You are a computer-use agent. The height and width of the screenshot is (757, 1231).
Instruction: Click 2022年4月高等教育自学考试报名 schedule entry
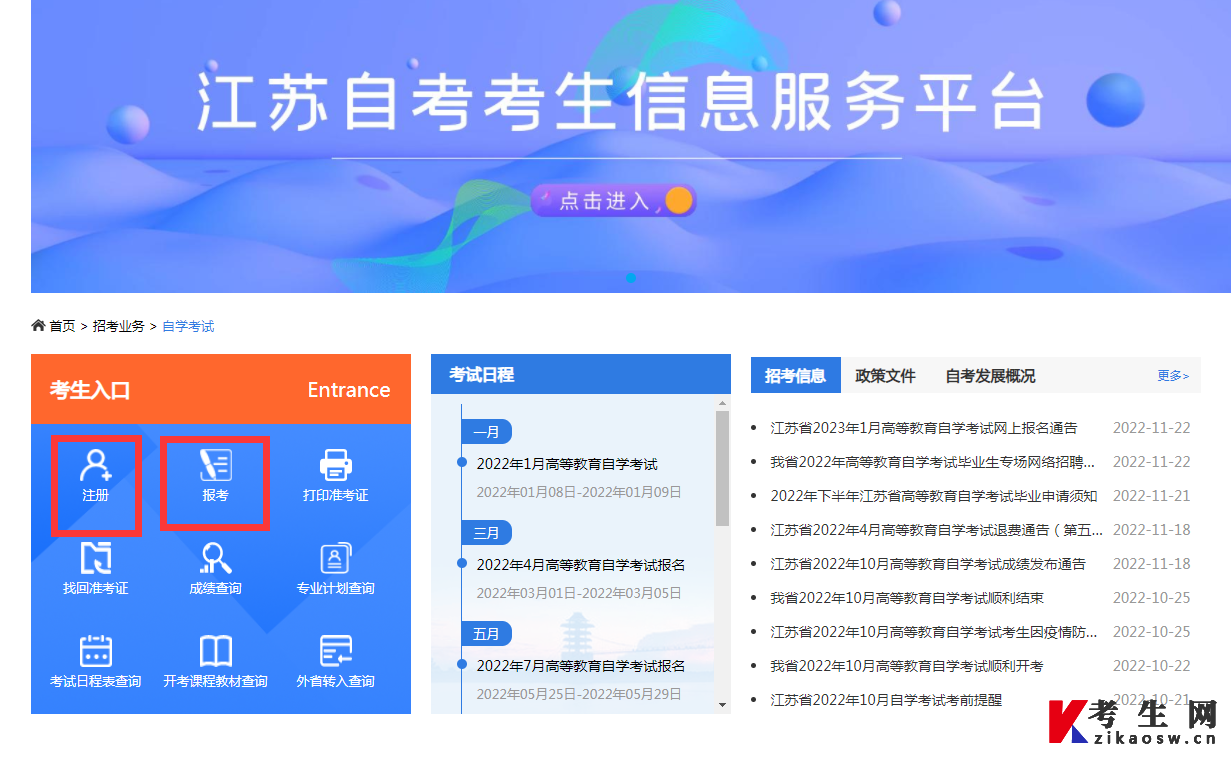581,565
